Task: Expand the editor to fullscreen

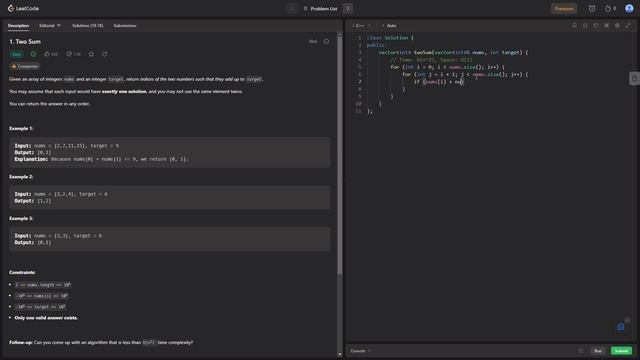Action: coord(628,25)
